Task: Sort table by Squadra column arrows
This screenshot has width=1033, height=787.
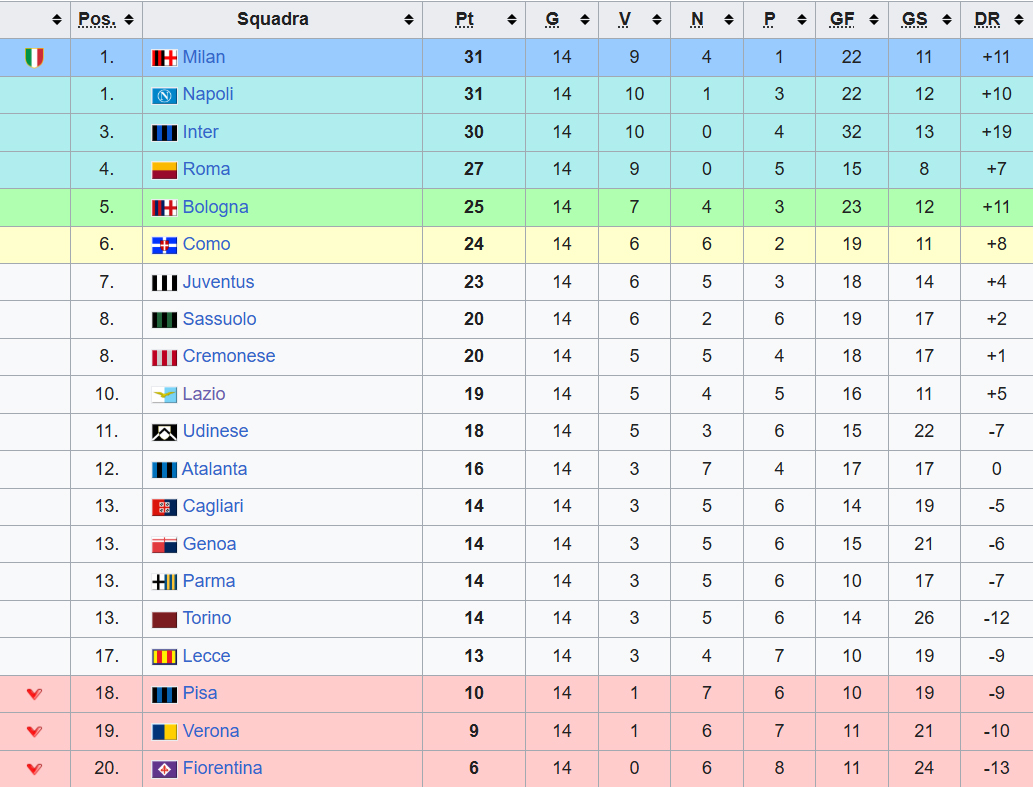Action: [408, 20]
